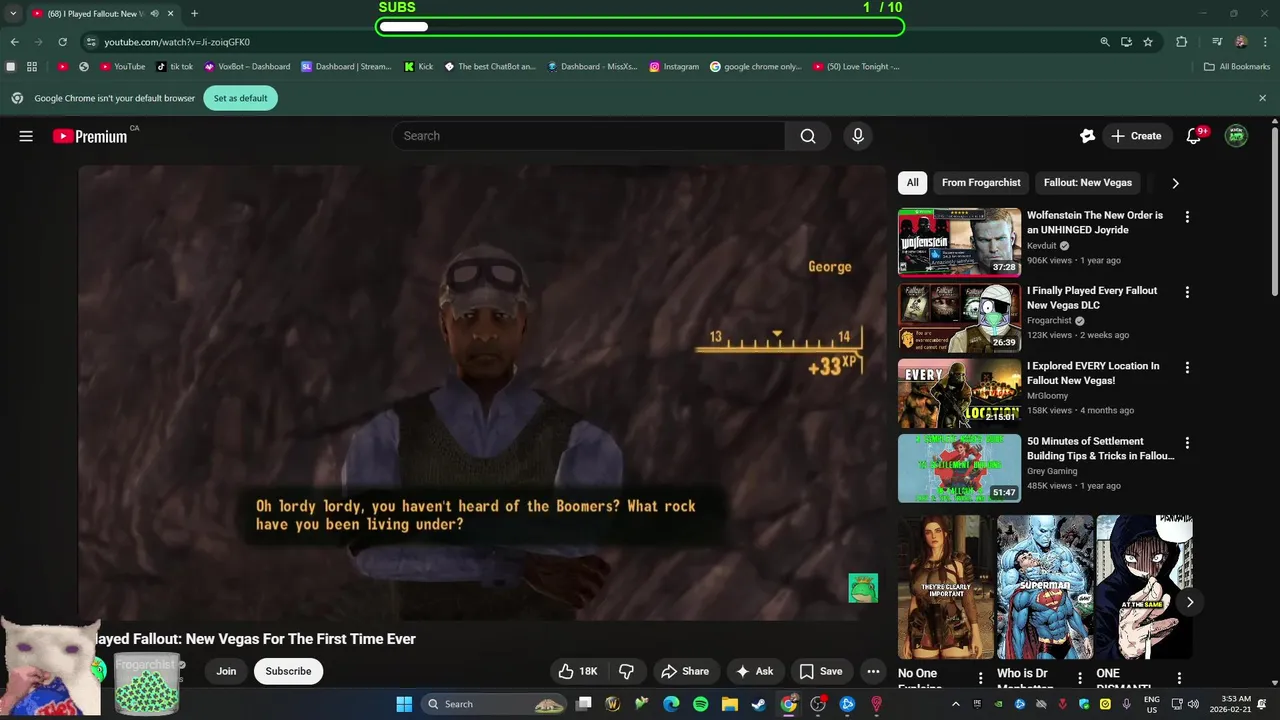Open the YouTube guide hamburger menu
This screenshot has height=720, width=1280.
pyautogui.click(x=26, y=136)
